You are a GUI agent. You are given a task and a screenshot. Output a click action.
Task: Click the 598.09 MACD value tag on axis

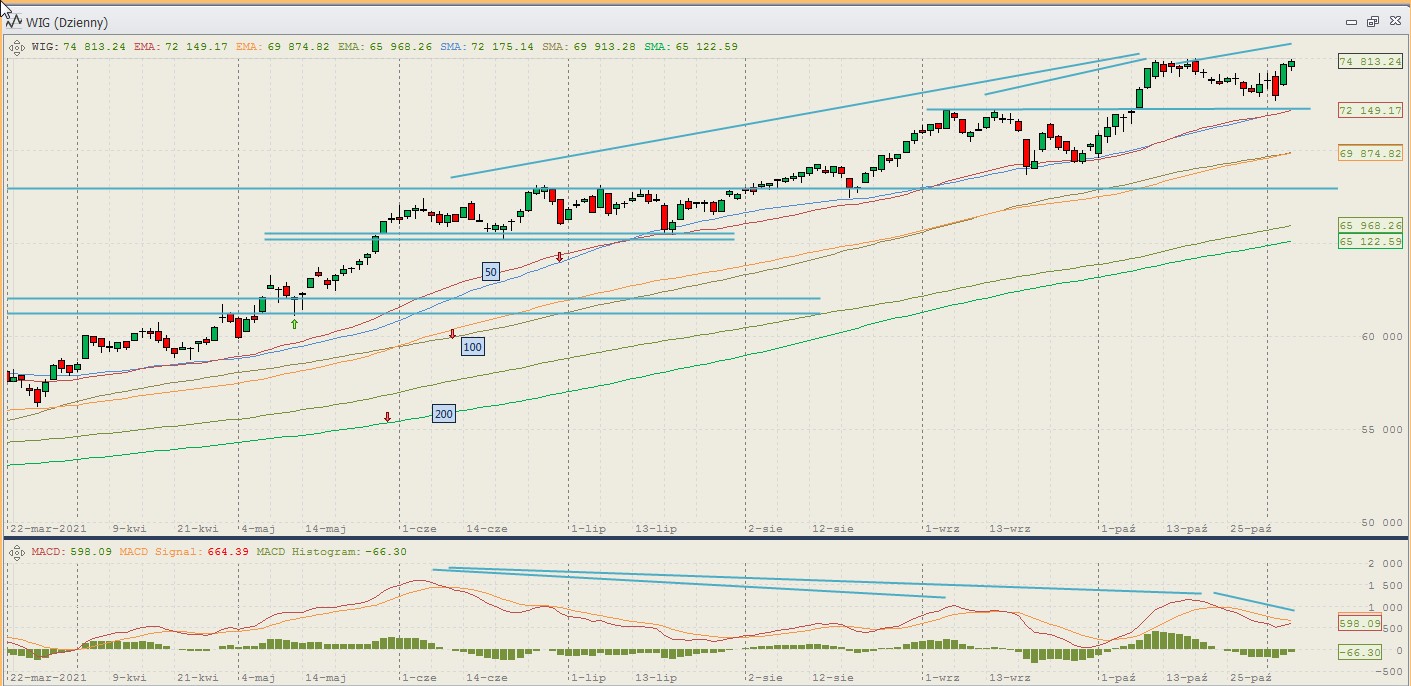[1359, 623]
